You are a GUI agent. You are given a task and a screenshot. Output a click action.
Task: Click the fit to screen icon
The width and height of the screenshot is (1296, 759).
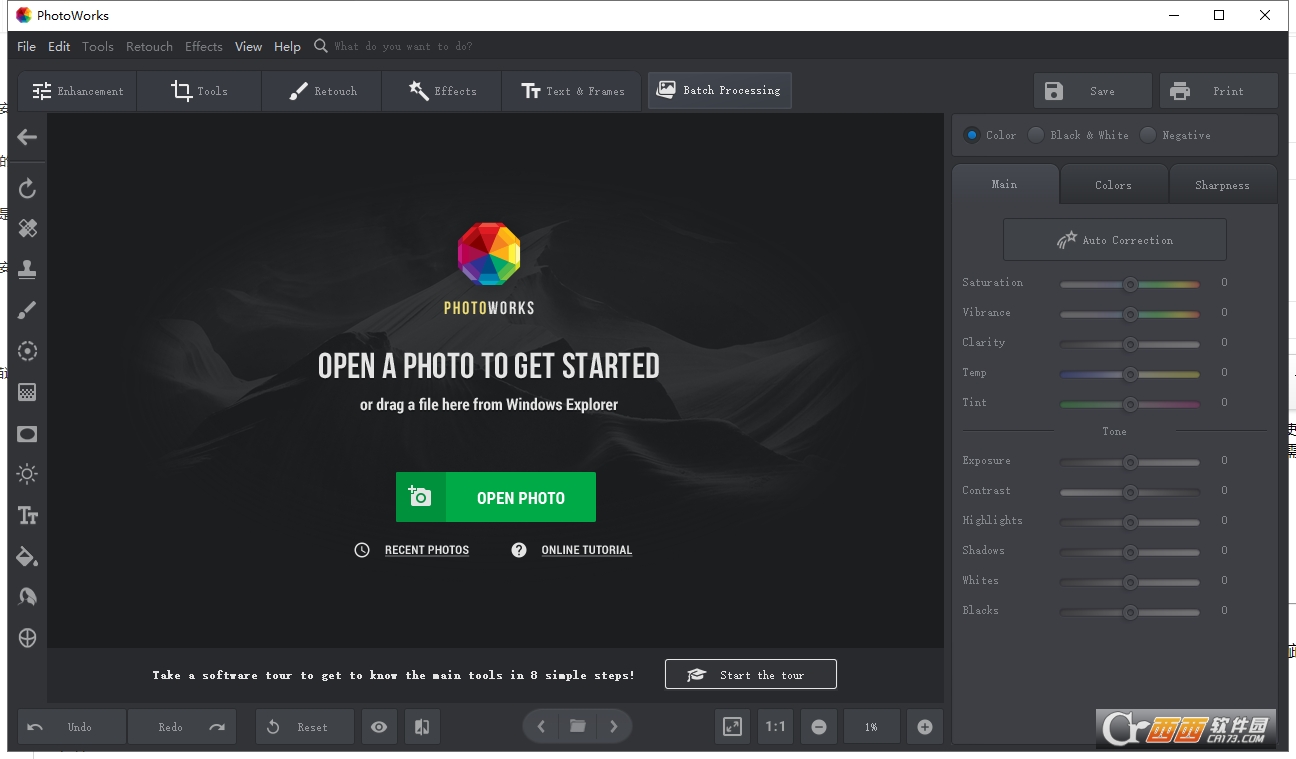click(x=733, y=727)
